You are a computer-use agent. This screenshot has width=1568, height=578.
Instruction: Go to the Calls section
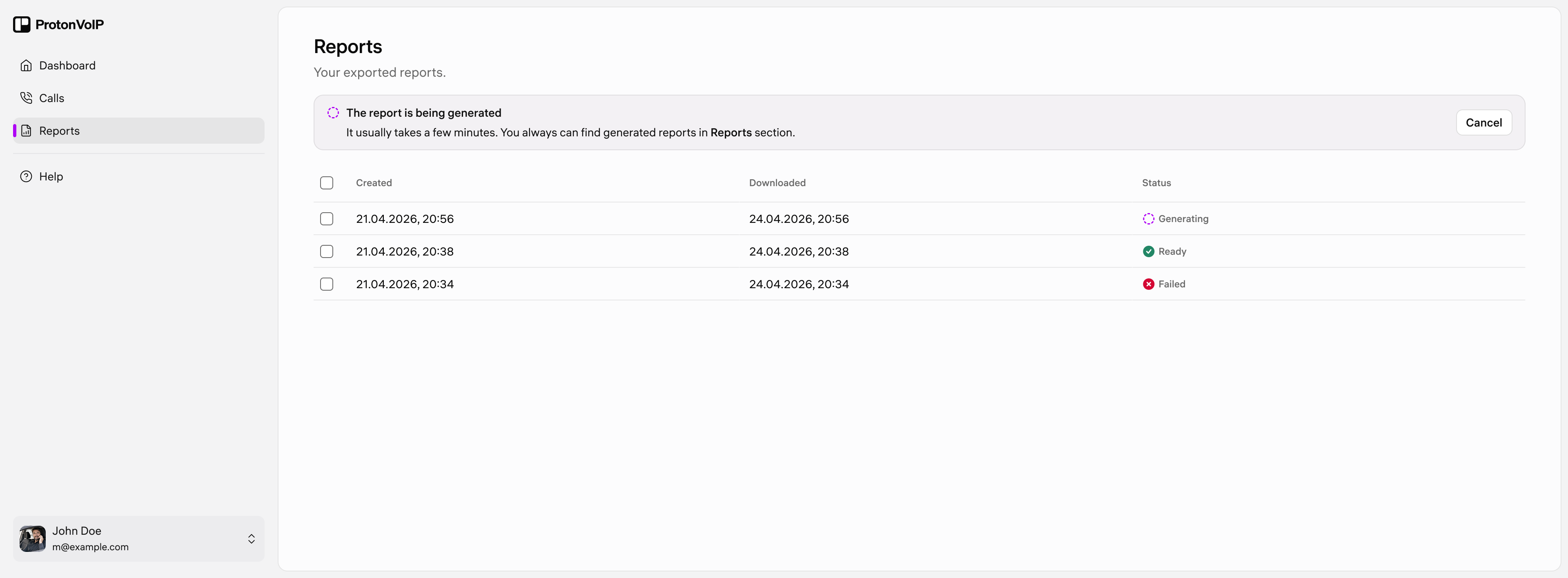coord(139,98)
